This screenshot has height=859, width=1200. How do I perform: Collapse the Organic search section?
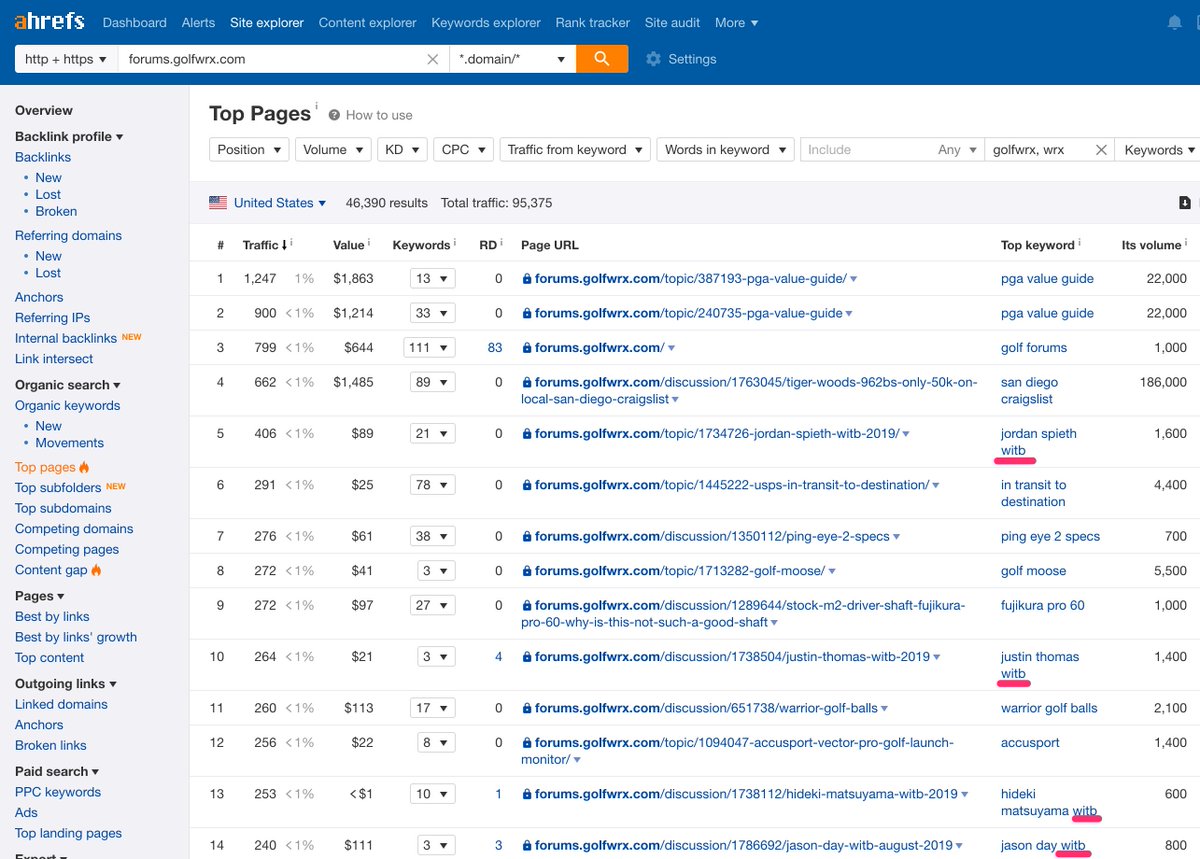tap(67, 385)
